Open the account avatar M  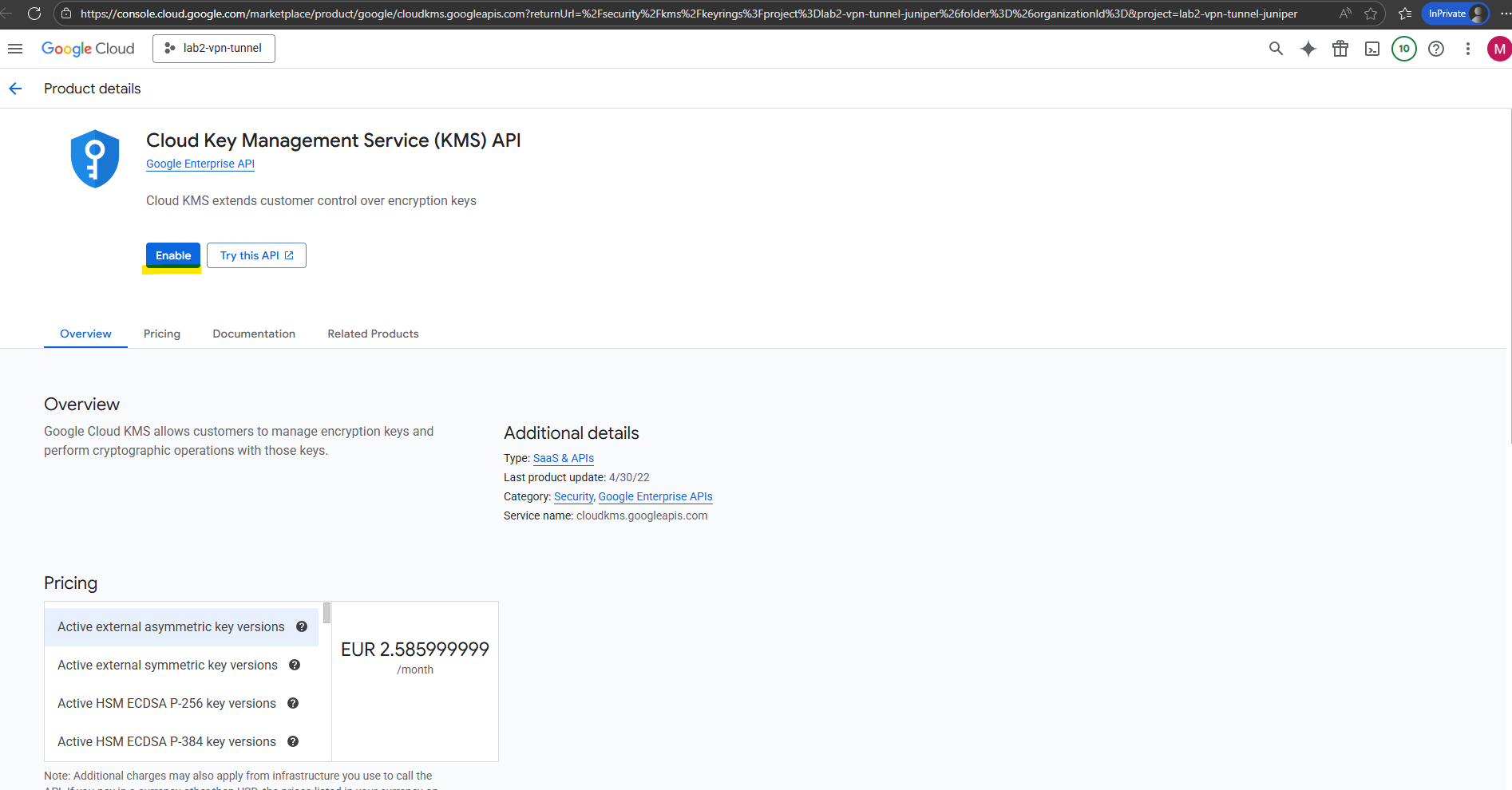click(1499, 49)
